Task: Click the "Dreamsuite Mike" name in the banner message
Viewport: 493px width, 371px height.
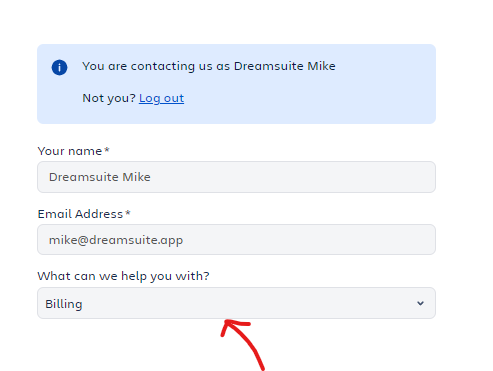Action: (x=285, y=66)
